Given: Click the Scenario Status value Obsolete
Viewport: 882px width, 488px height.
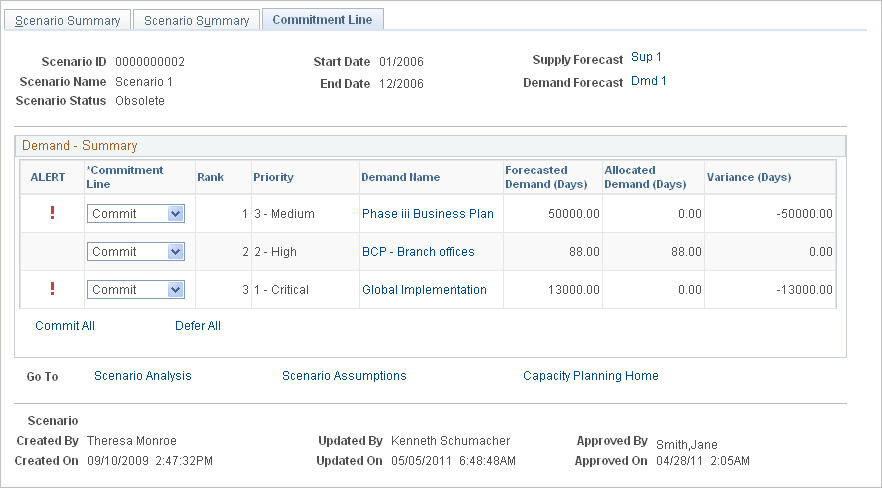Looking at the screenshot, I should coord(140,101).
